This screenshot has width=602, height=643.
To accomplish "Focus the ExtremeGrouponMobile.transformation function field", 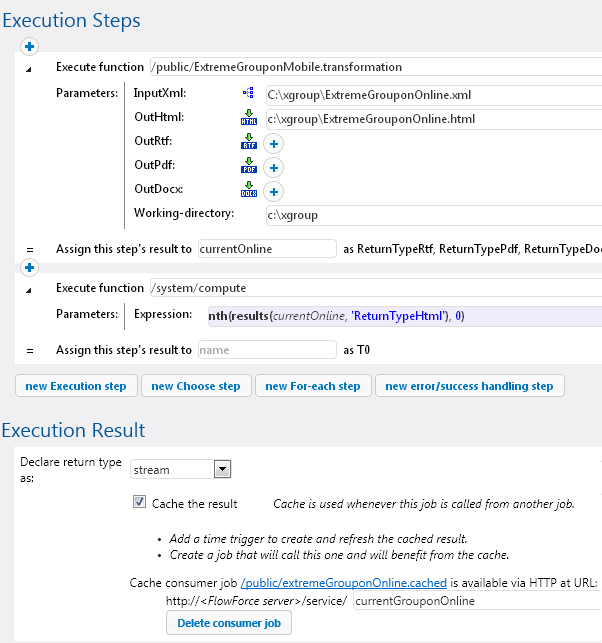I will (376, 67).
